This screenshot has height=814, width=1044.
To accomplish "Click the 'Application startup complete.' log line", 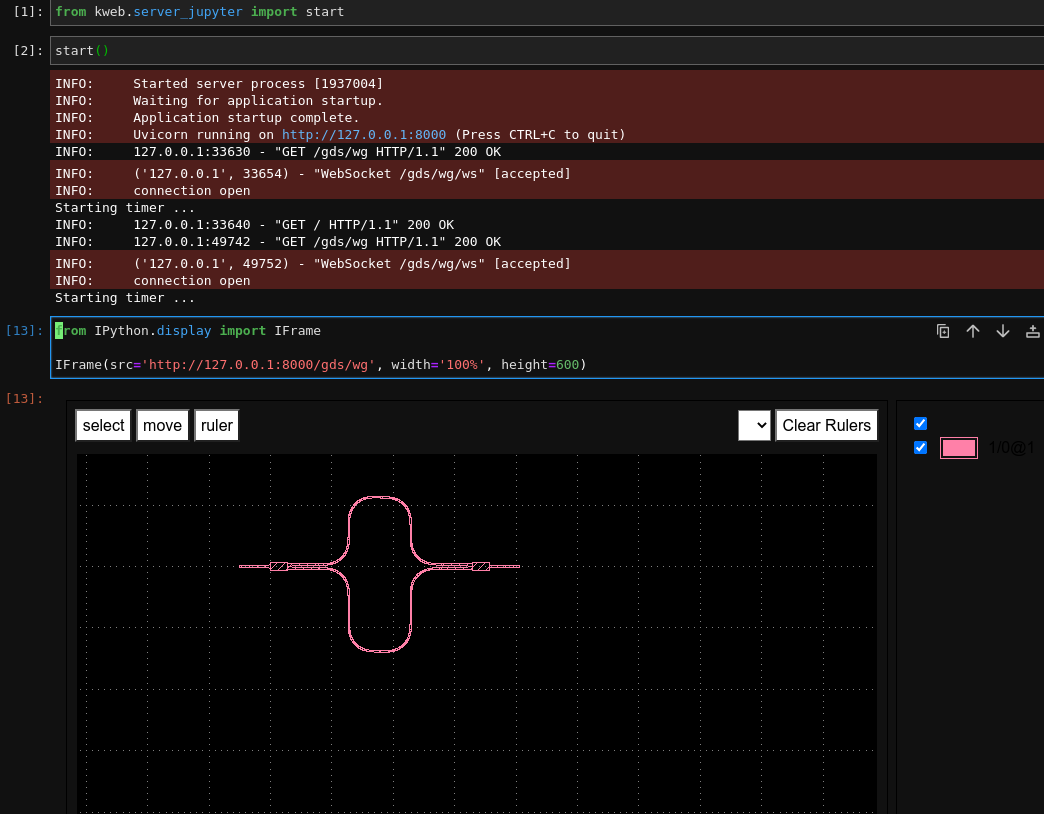I will coord(207,118).
